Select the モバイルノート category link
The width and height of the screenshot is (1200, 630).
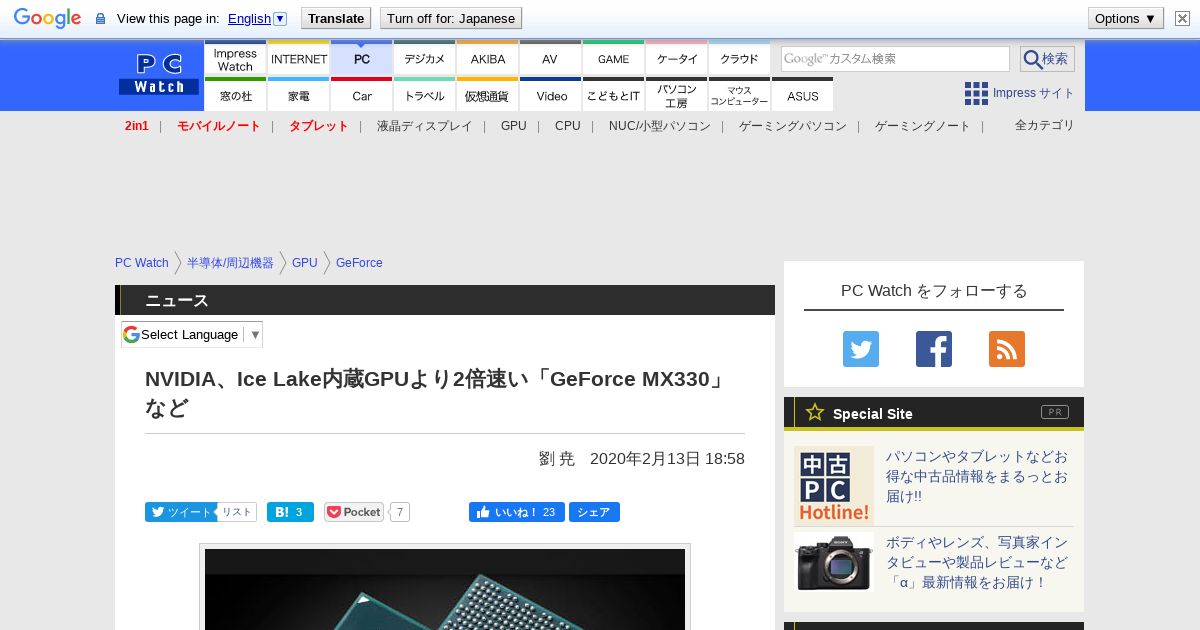pos(219,126)
